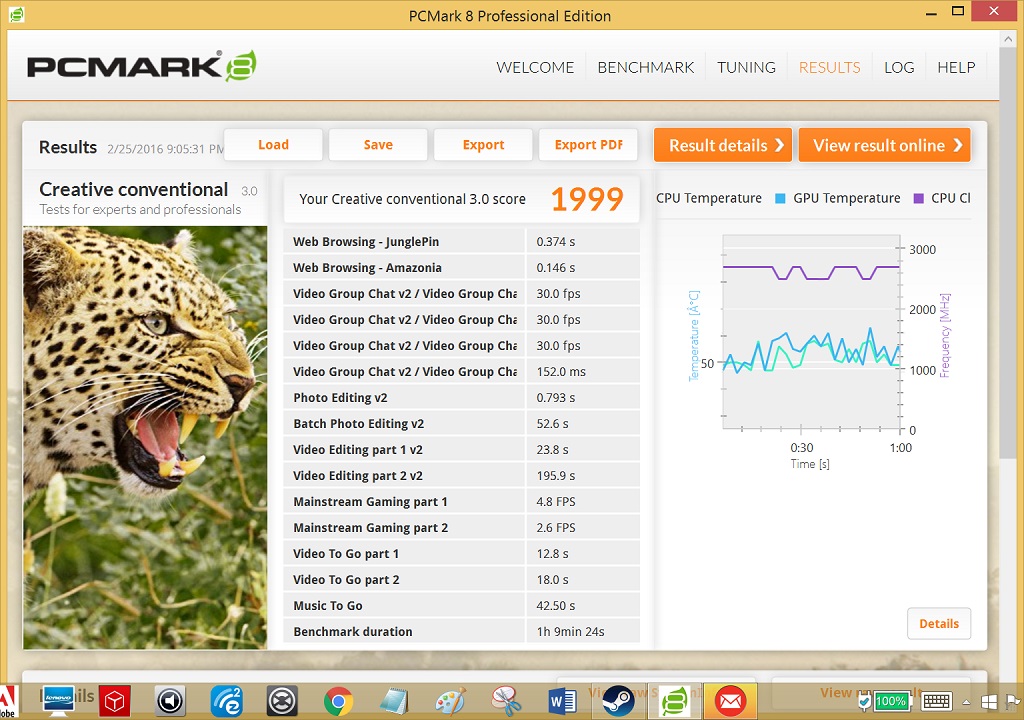The width and height of the screenshot is (1024, 720).
Task: Go to the Welcome tab
Action: (535, 67)
